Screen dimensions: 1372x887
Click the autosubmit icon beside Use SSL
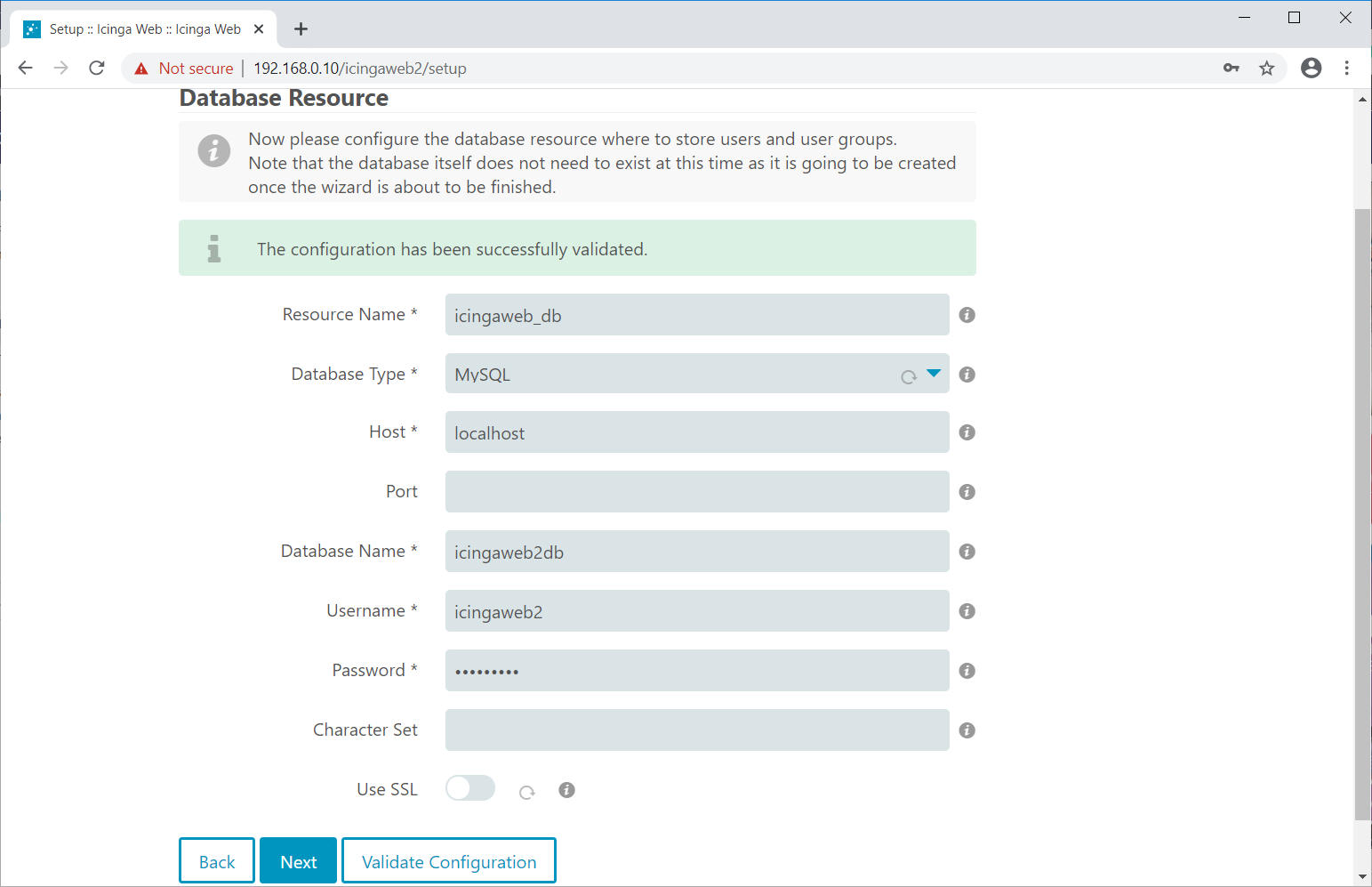tap(527, 792)
